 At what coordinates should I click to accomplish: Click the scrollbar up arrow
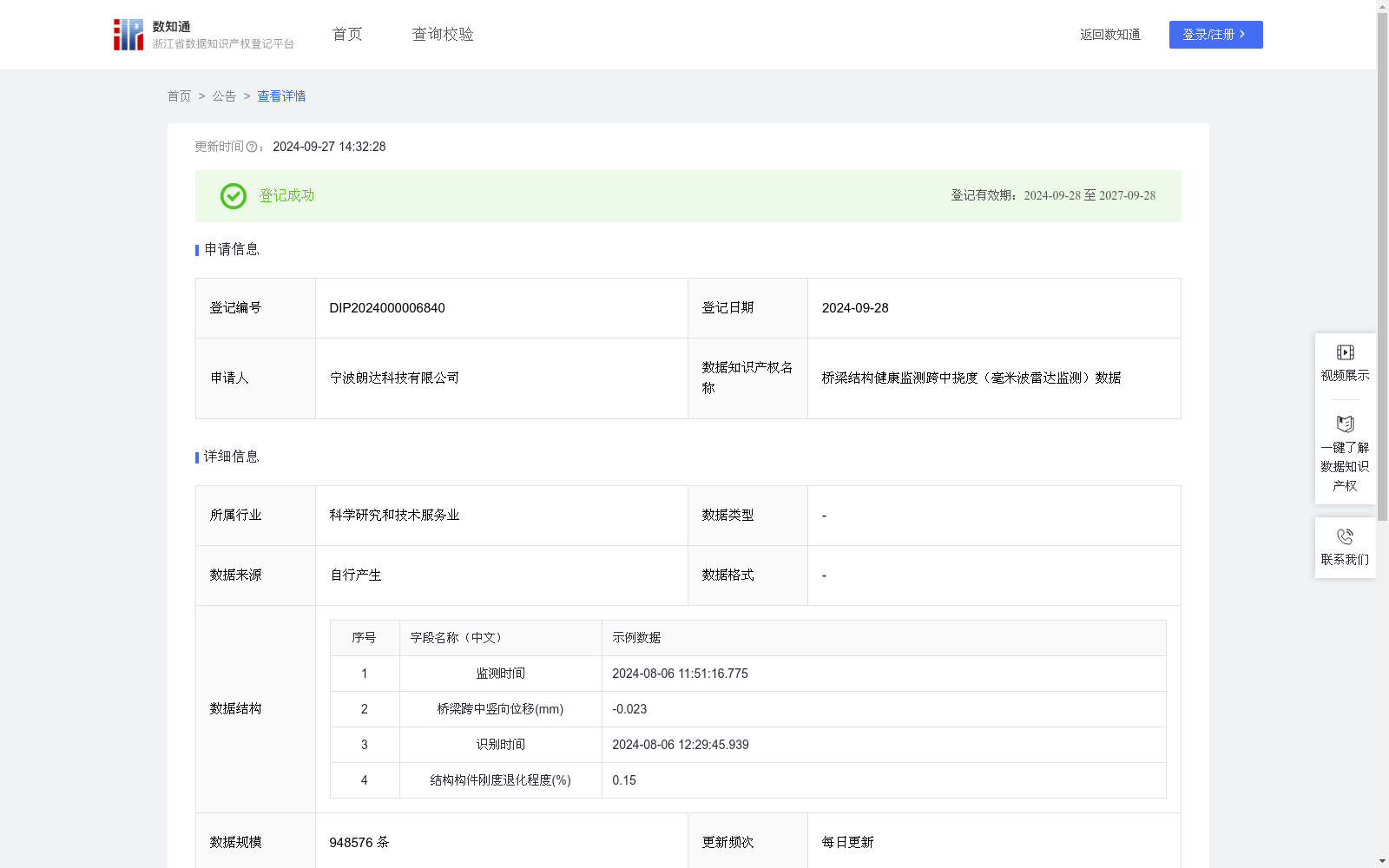click(1382, 6)
